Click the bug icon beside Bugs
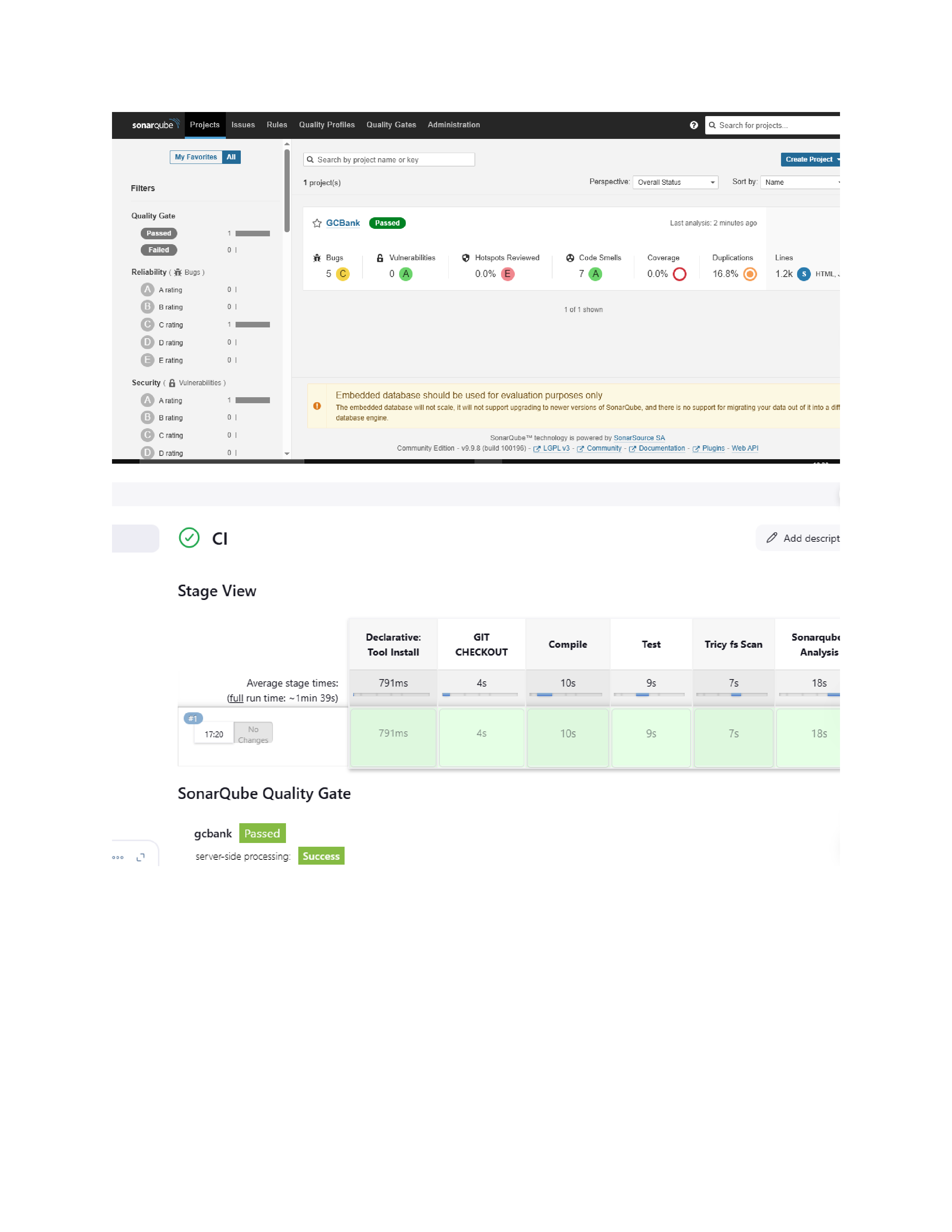The image size is (952, 1232). coord(317,258)
